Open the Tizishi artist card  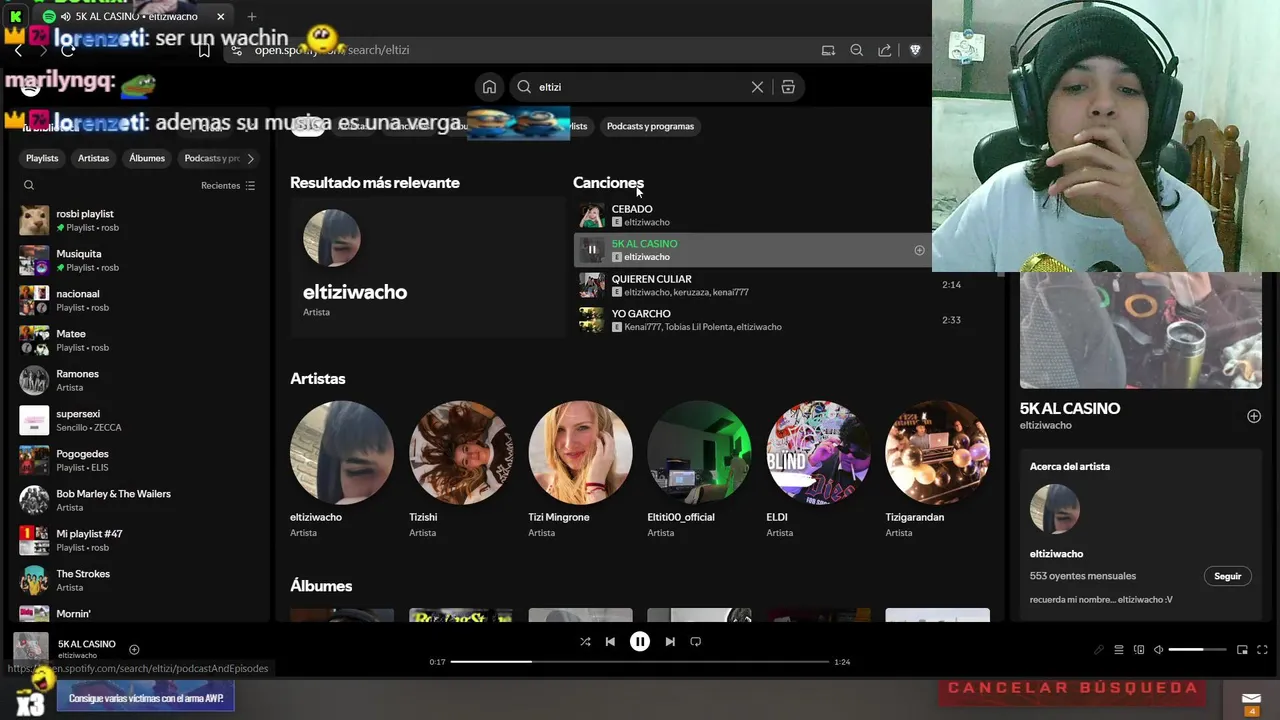pos(461,471)
